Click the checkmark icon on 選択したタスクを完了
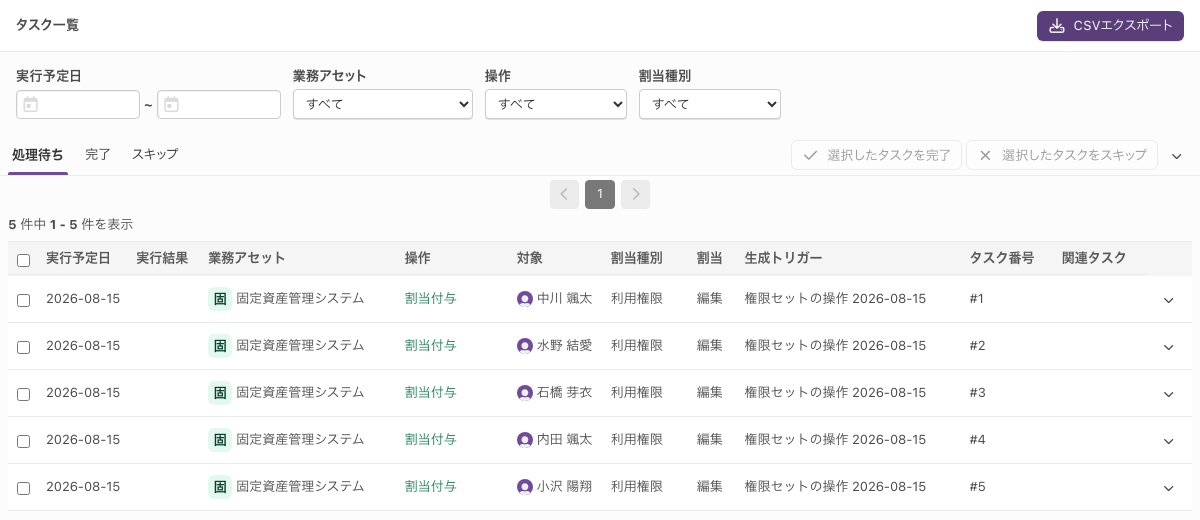This screenshot has width=1200, height=520. pos(811,155)
